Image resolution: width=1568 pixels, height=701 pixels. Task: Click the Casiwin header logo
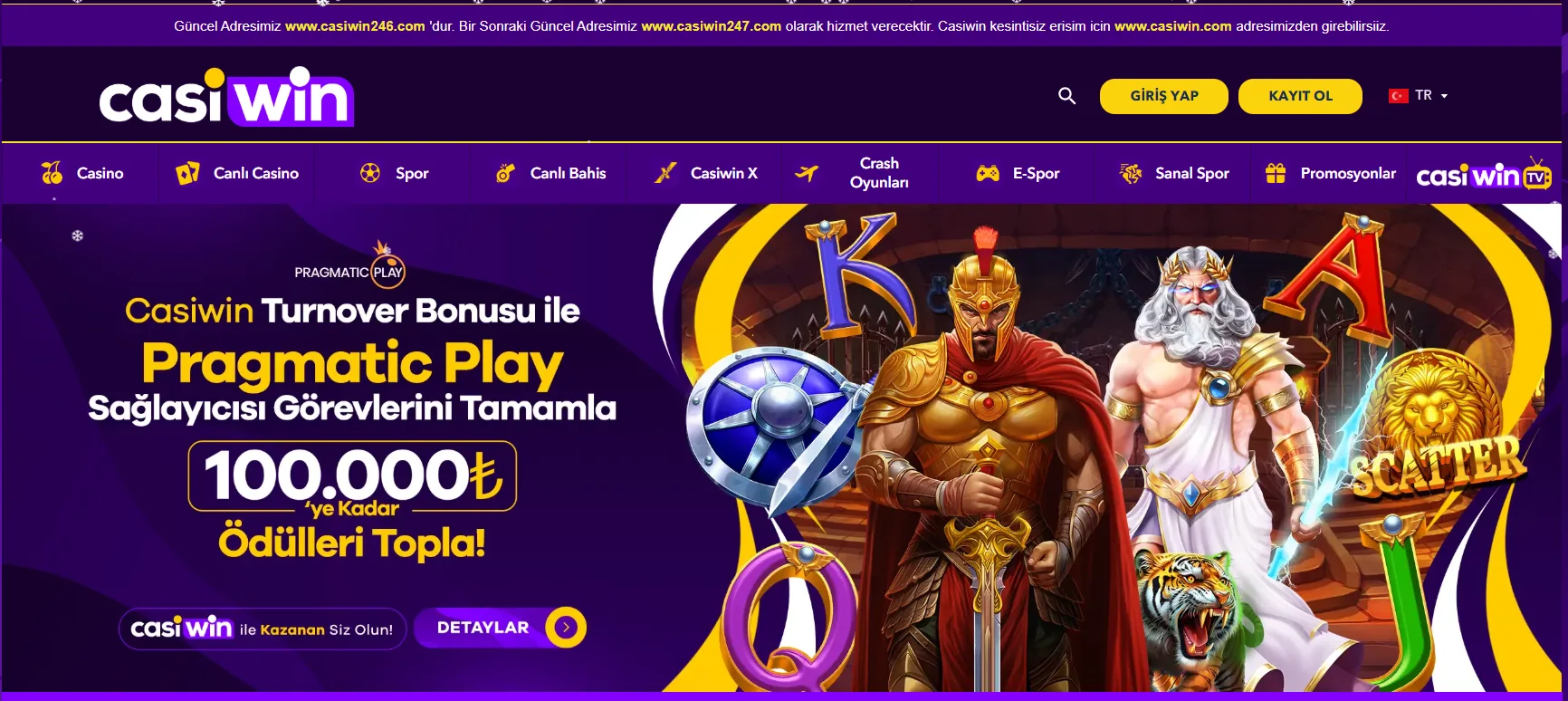click(226, 96)
